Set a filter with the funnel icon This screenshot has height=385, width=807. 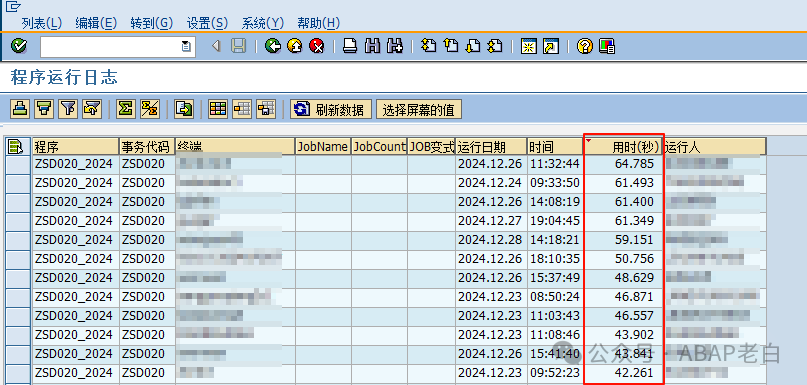tap(68, 109)
